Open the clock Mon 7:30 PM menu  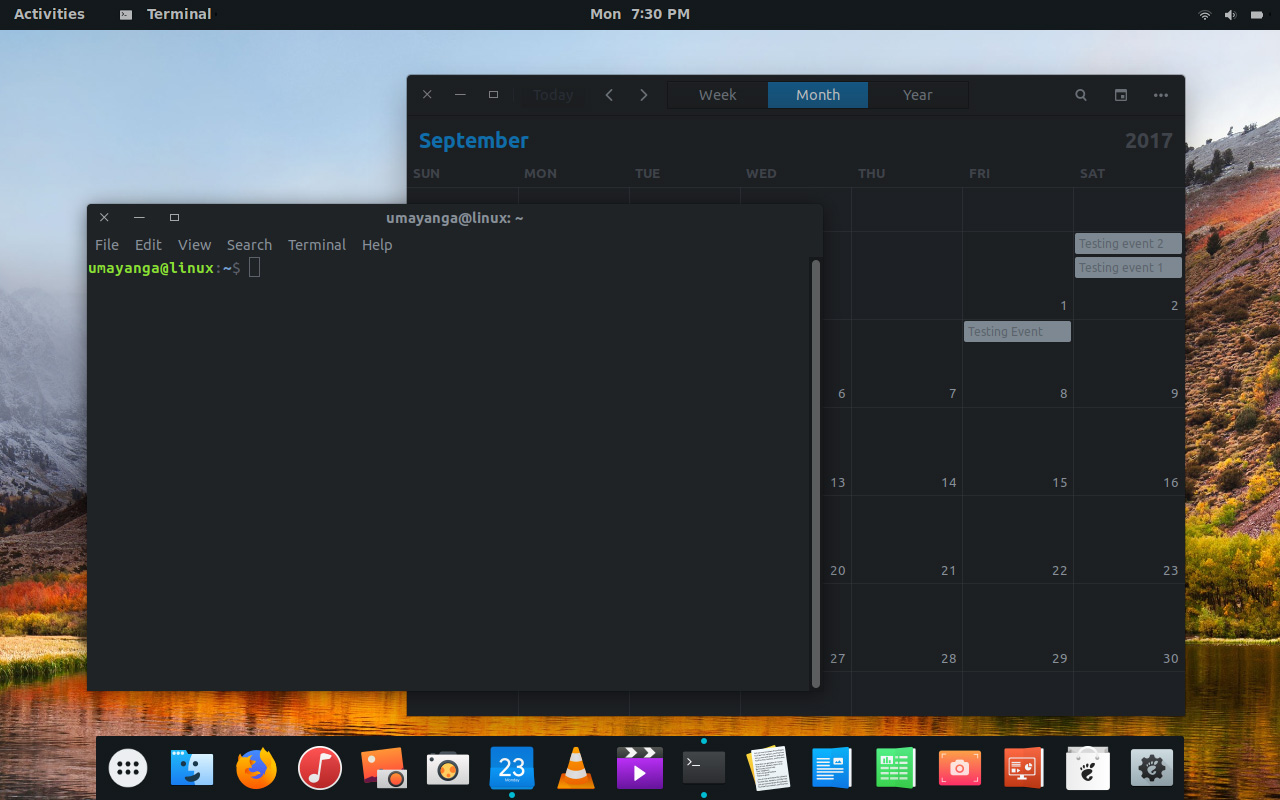(x=640, y=14)
